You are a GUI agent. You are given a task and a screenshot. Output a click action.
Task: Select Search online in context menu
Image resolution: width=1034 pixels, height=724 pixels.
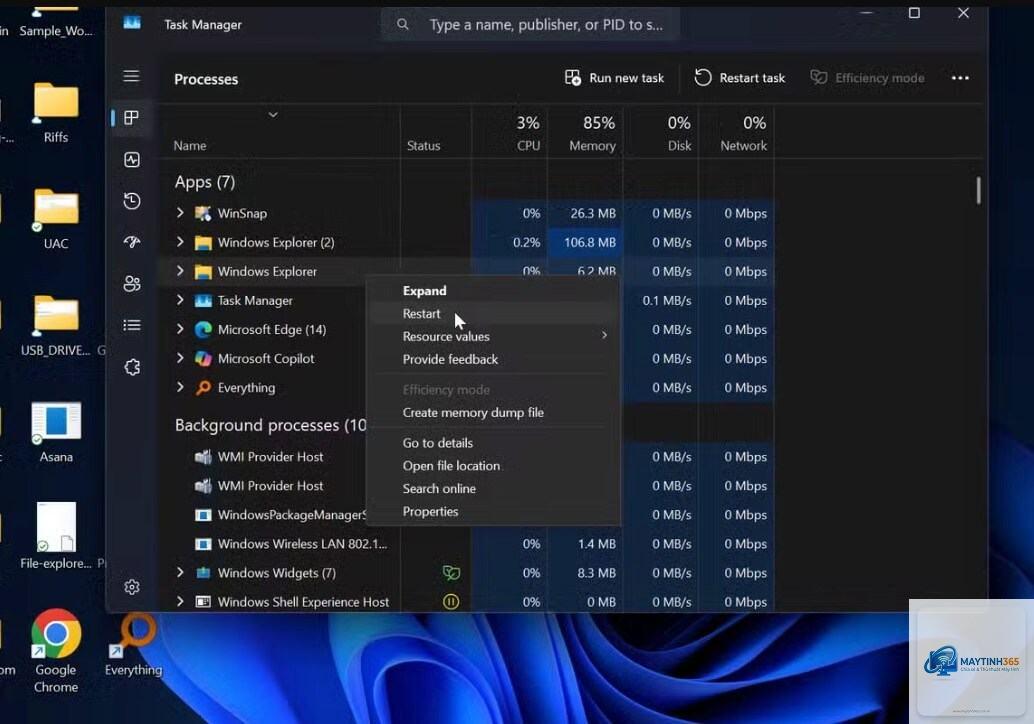pyautogui.click(x=492, y=489)
